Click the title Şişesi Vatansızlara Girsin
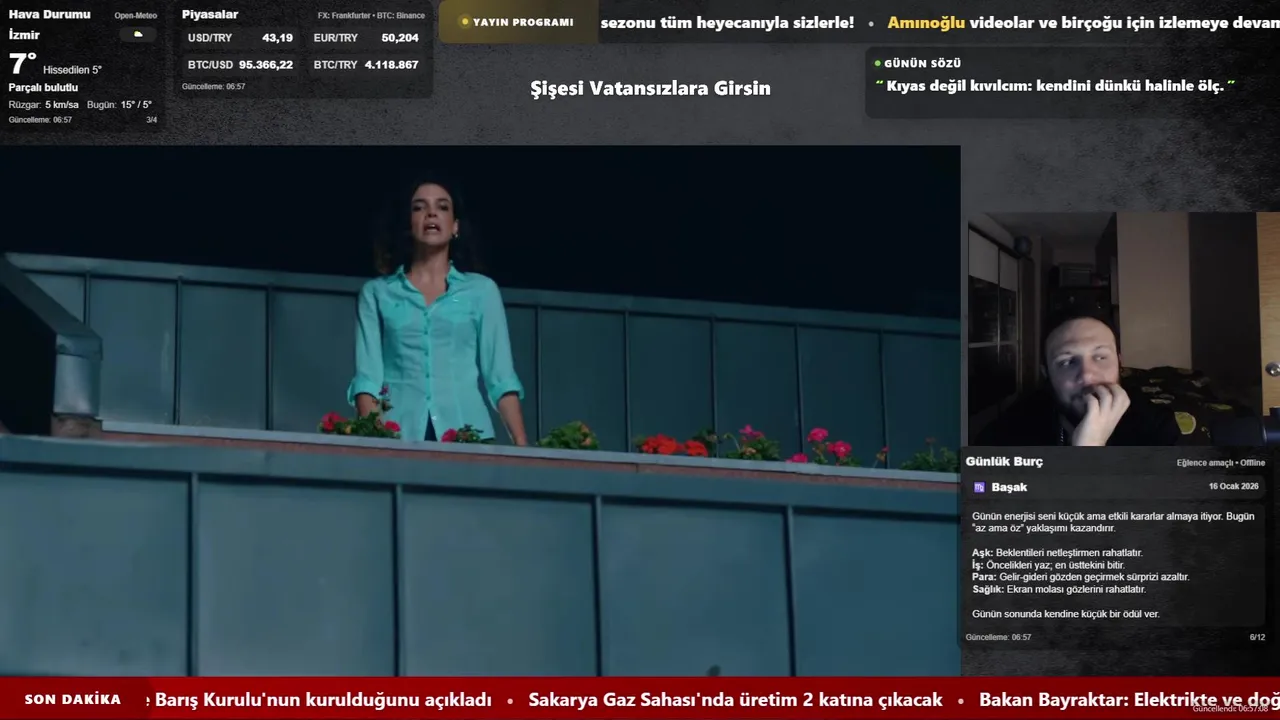 [650, 88]
